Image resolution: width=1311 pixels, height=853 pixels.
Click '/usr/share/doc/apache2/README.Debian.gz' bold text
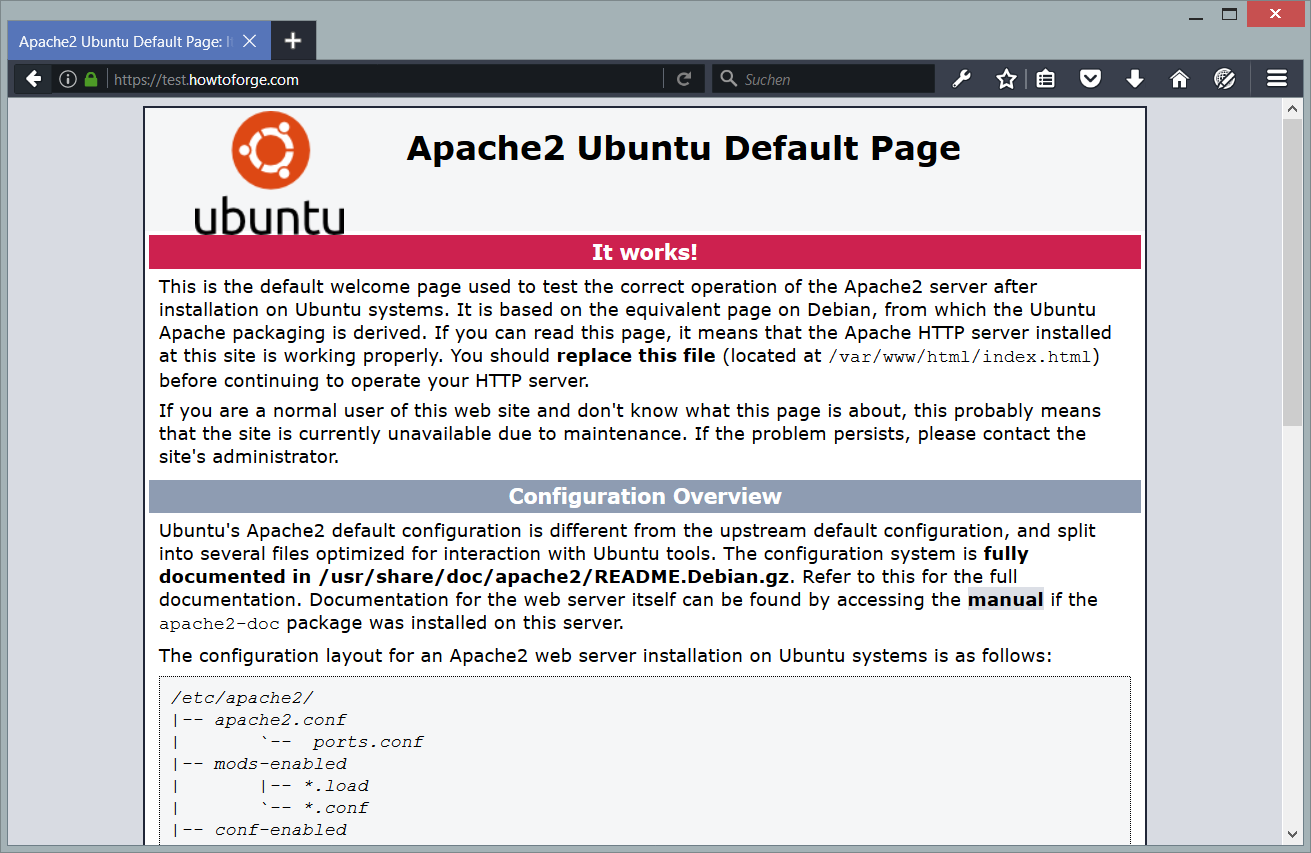click(x=555, y=577)
